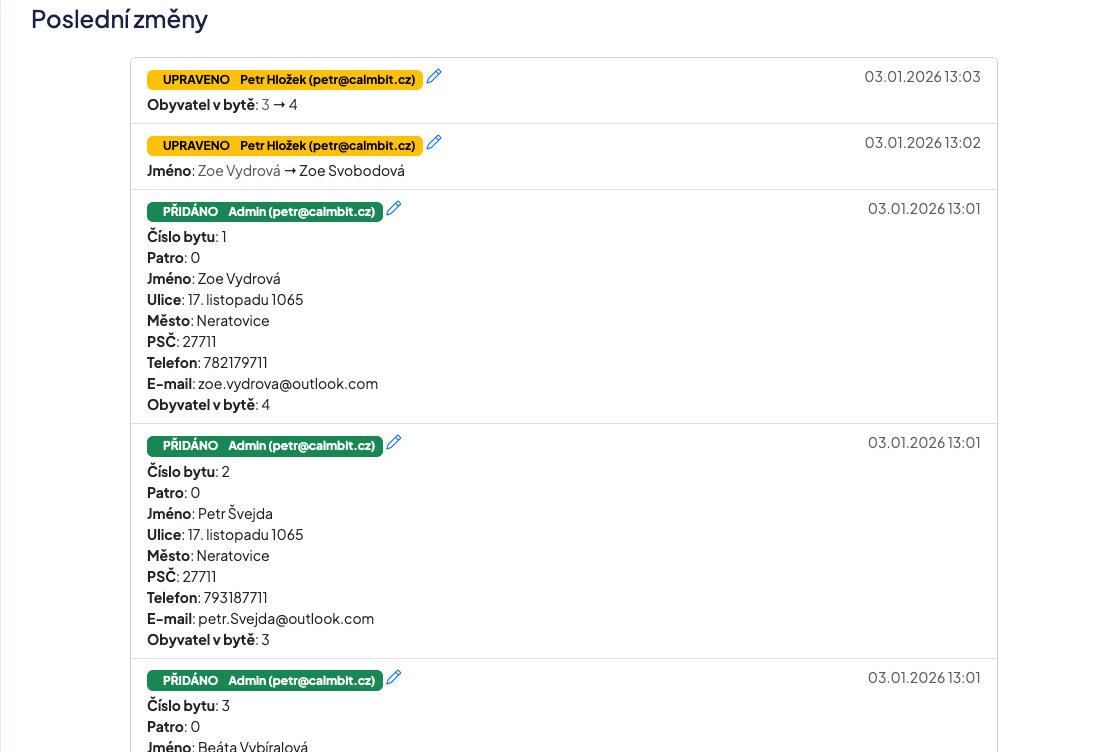Click the 'Poslední změny' heading
1117x752 pixels.
point(119,19)
